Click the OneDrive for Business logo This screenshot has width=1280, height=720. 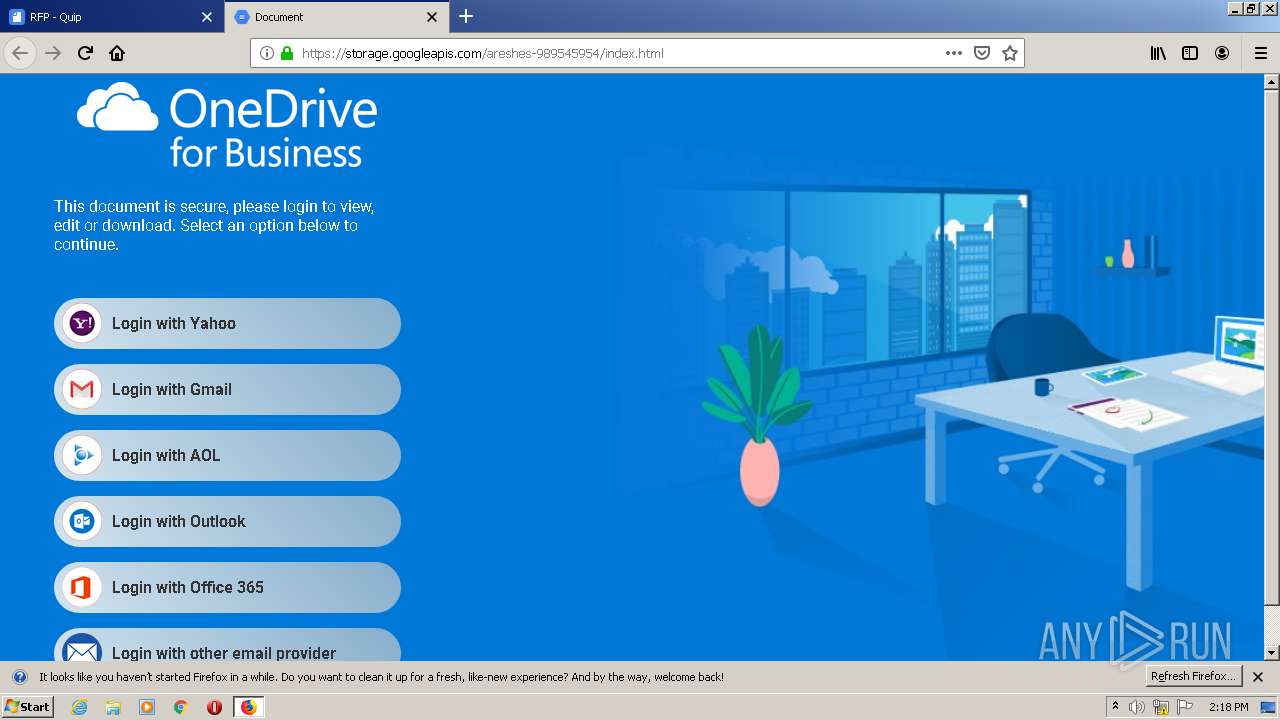[227, 125]
